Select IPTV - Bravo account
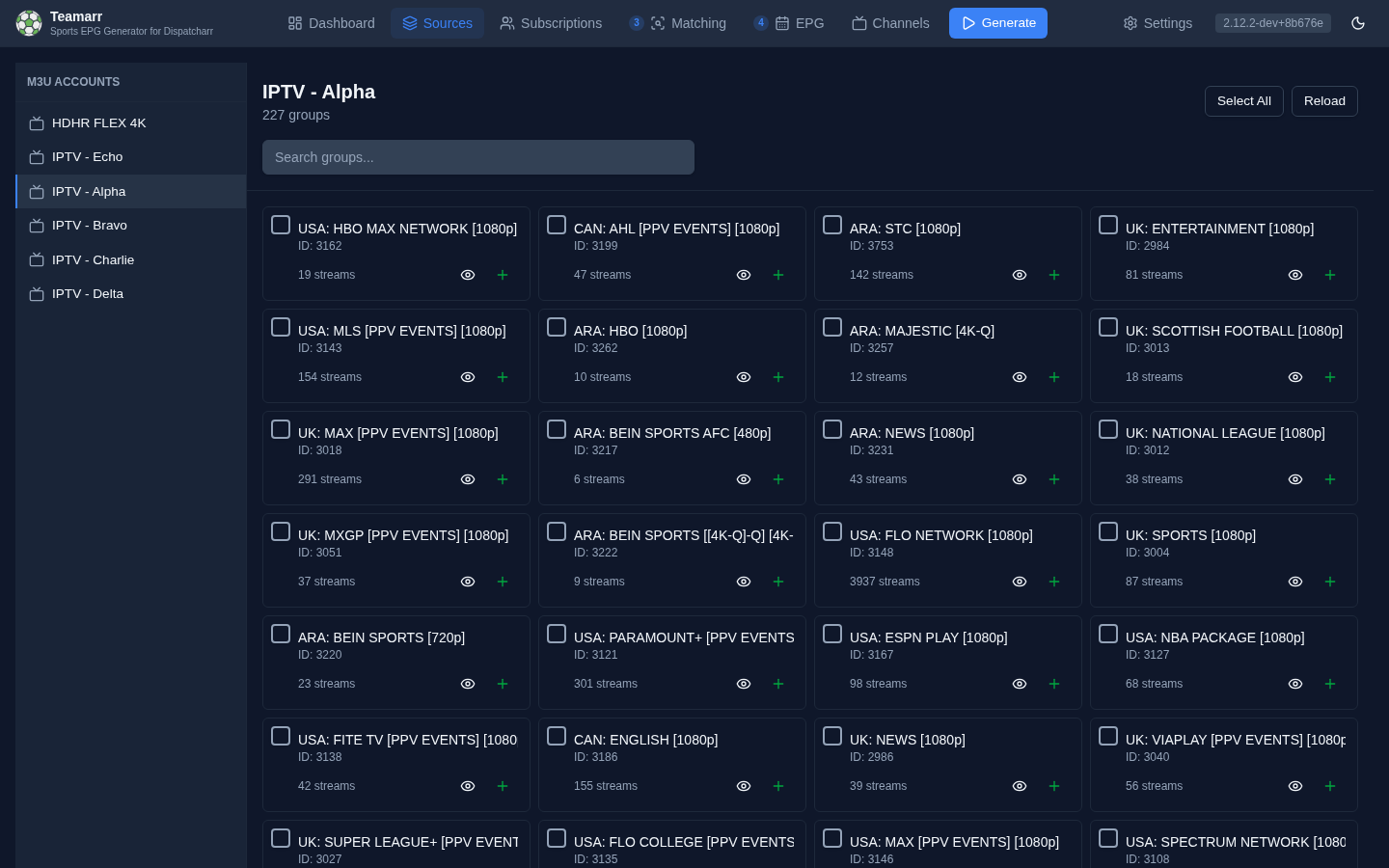The image size is (1389, 868). (131, 226)
